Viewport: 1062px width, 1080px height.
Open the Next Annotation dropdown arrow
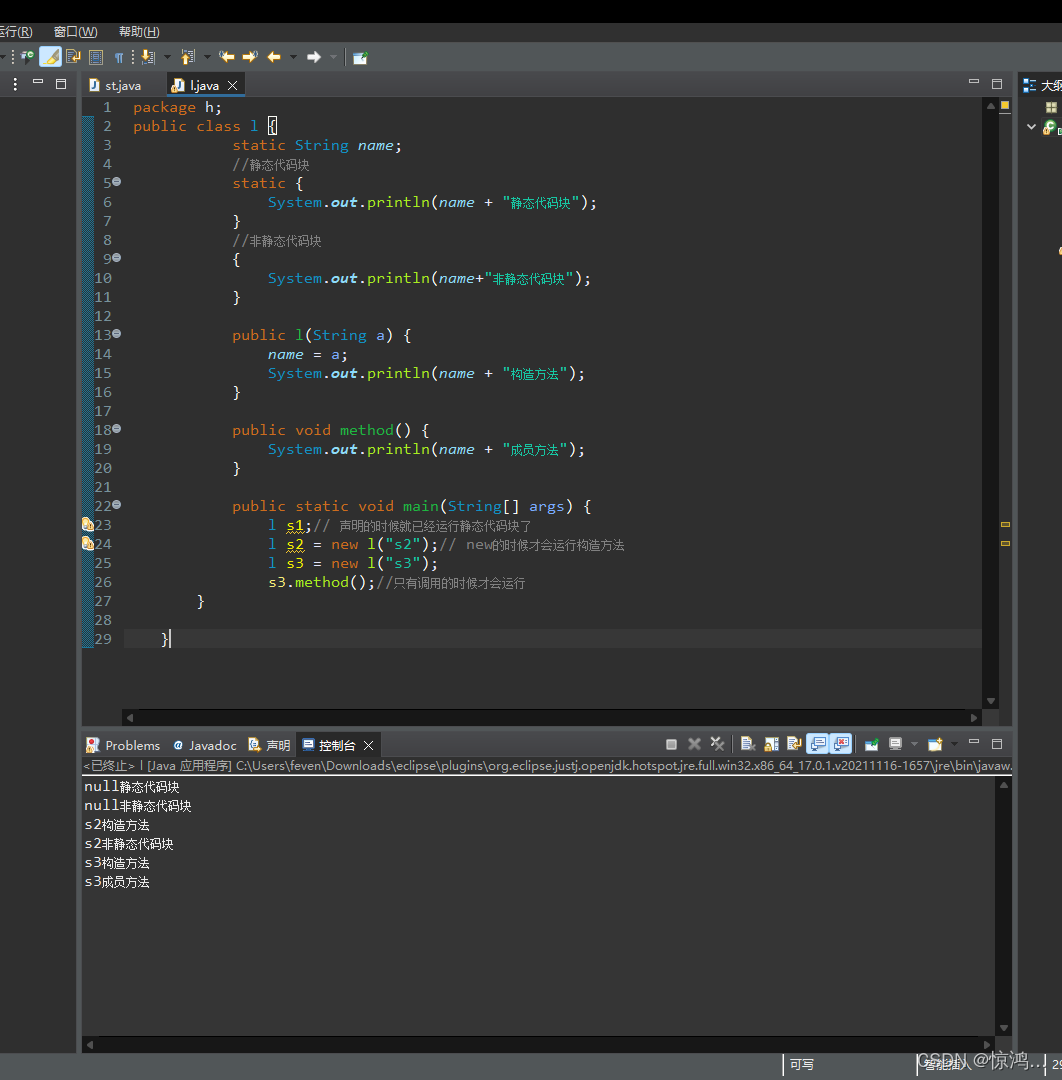[x=167, y=57]
